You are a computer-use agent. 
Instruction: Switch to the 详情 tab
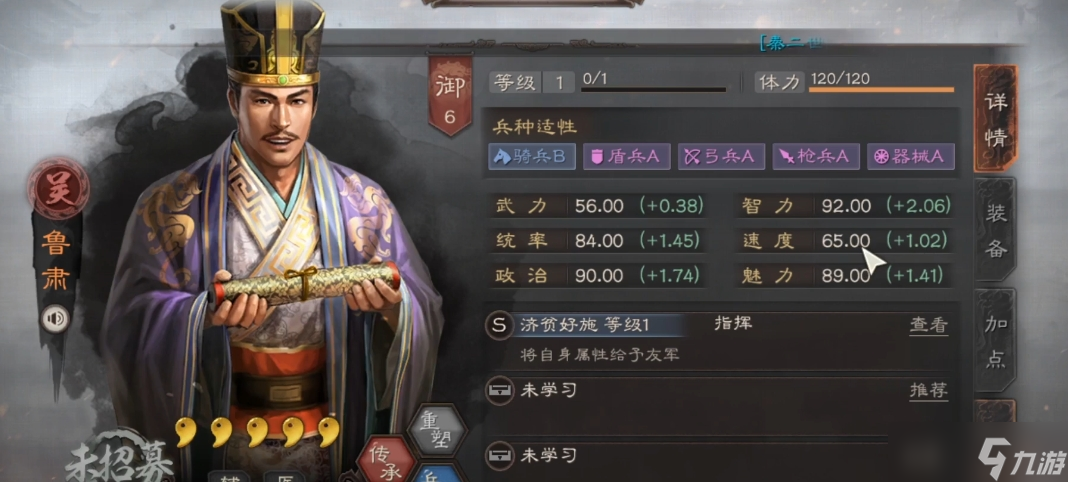pos(995,118)
